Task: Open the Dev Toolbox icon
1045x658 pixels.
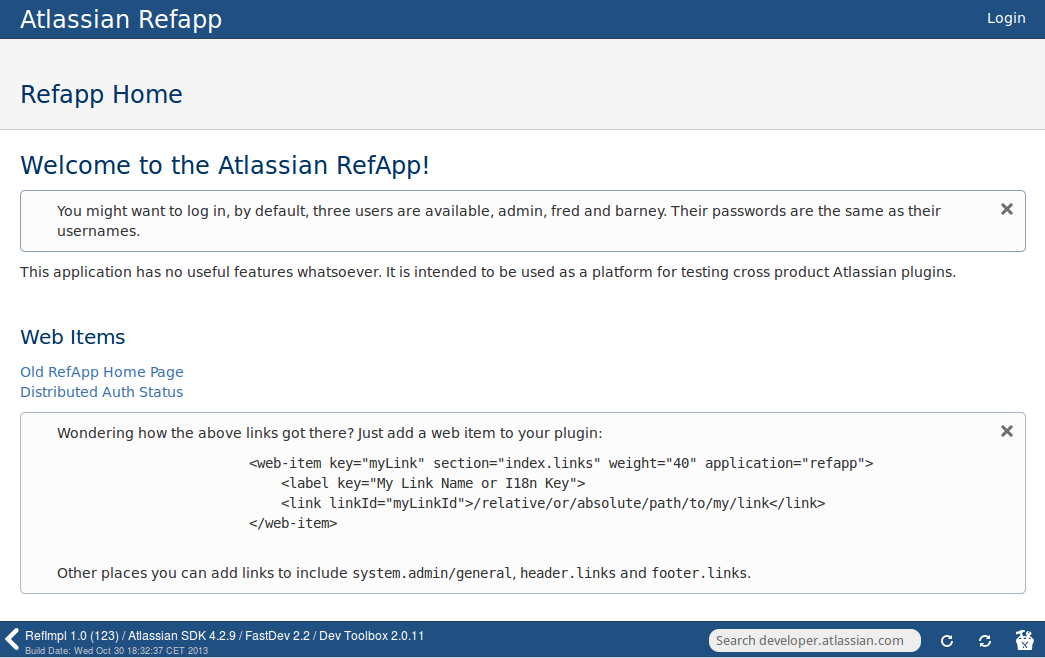Action: point(1024,640)
